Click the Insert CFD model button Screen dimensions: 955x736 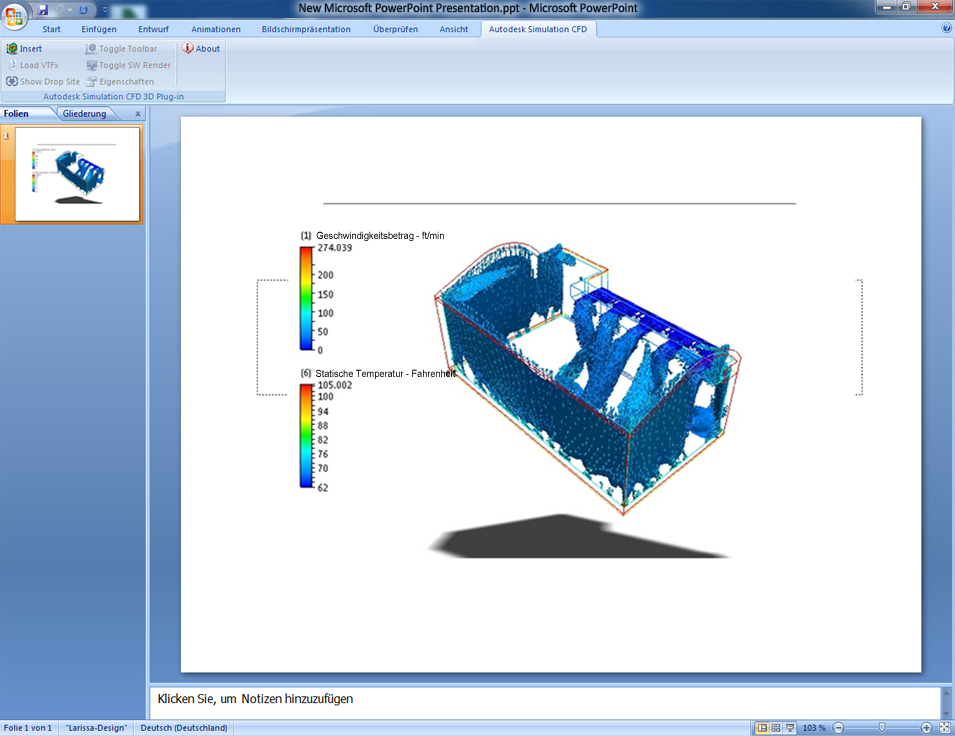pos(24,49)
